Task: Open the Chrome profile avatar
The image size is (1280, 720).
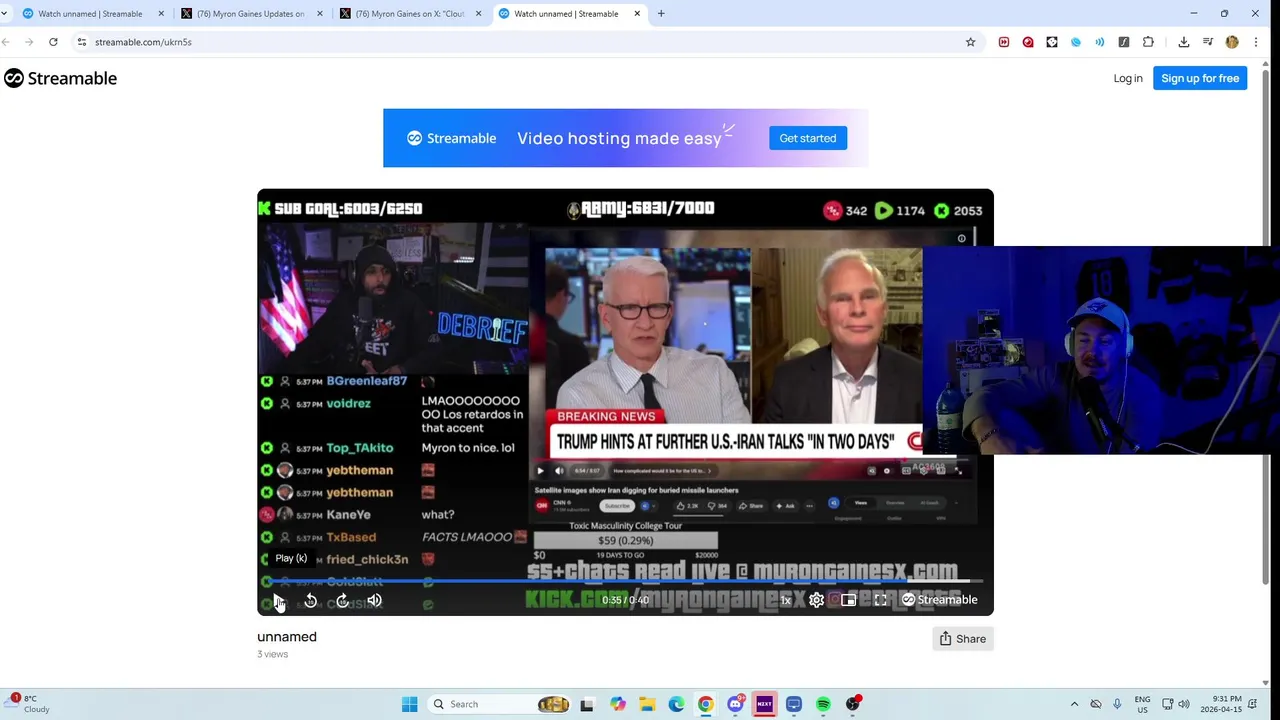Action: click(1232, 42)
